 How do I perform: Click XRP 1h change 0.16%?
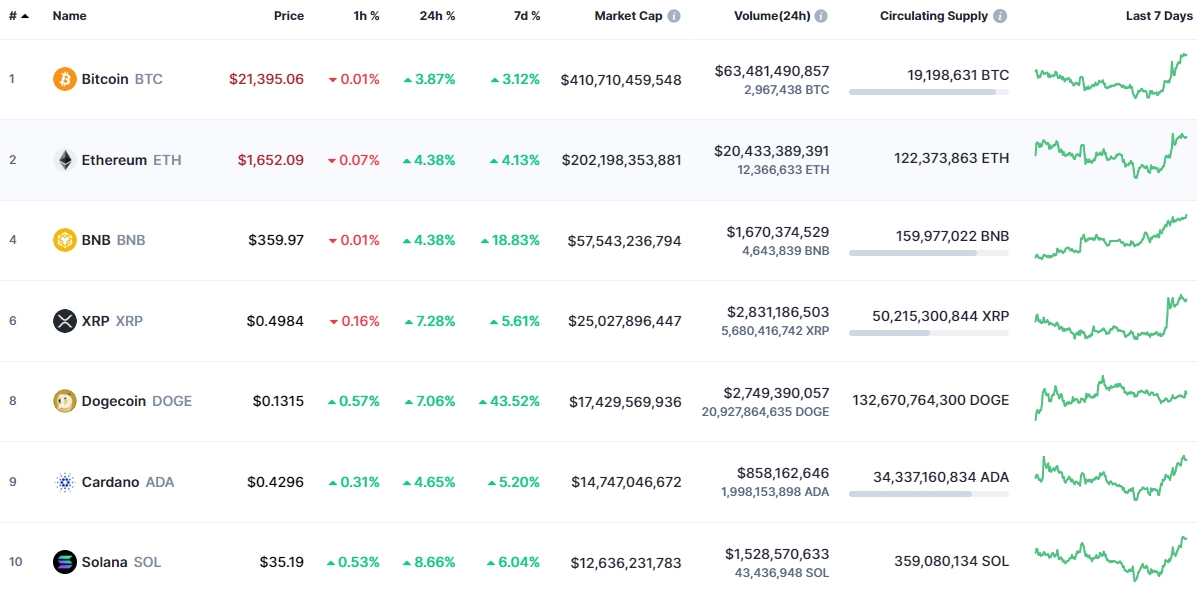(x=354, y=321)
